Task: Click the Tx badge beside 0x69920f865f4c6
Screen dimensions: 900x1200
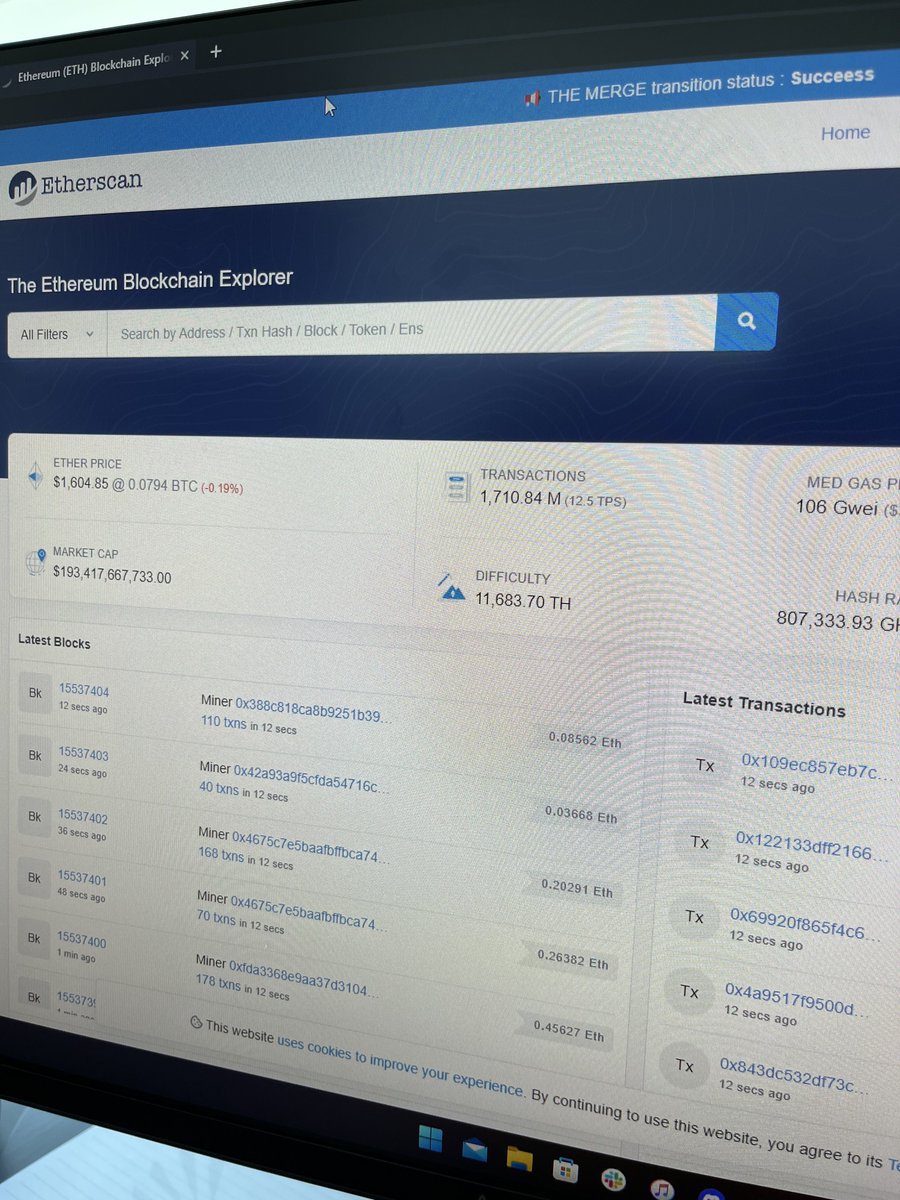Action: 694,916
